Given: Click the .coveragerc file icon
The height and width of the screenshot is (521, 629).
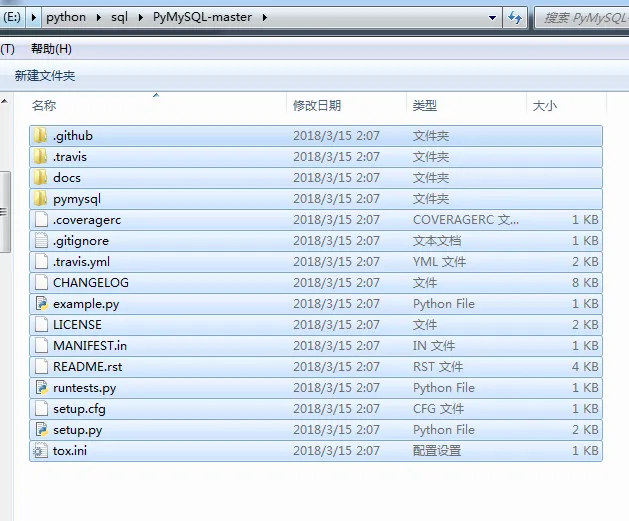Looking at the screenshot, I should [41, 220].
